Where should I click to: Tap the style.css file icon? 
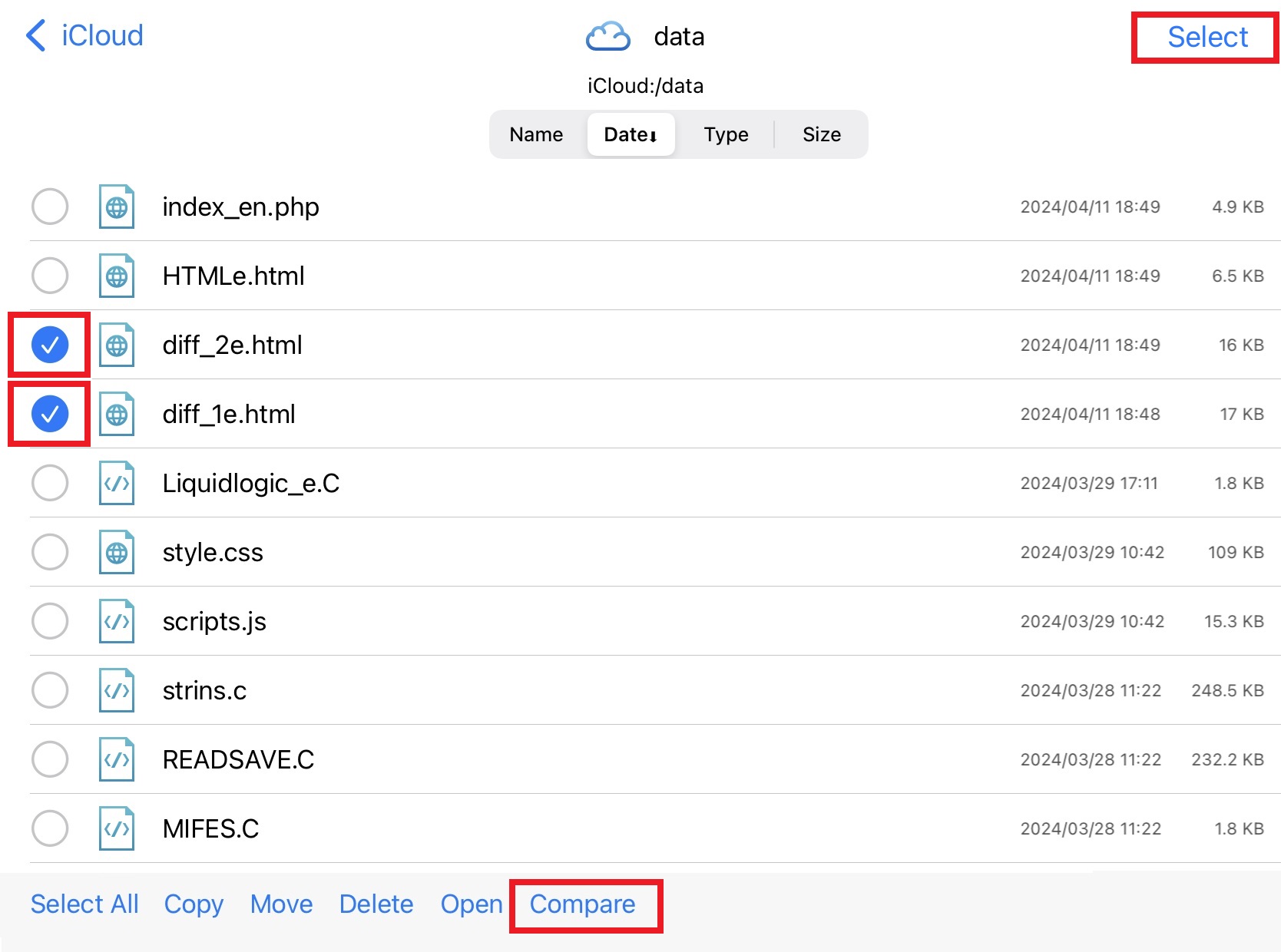pyautogui.click(x=117, y=552)
